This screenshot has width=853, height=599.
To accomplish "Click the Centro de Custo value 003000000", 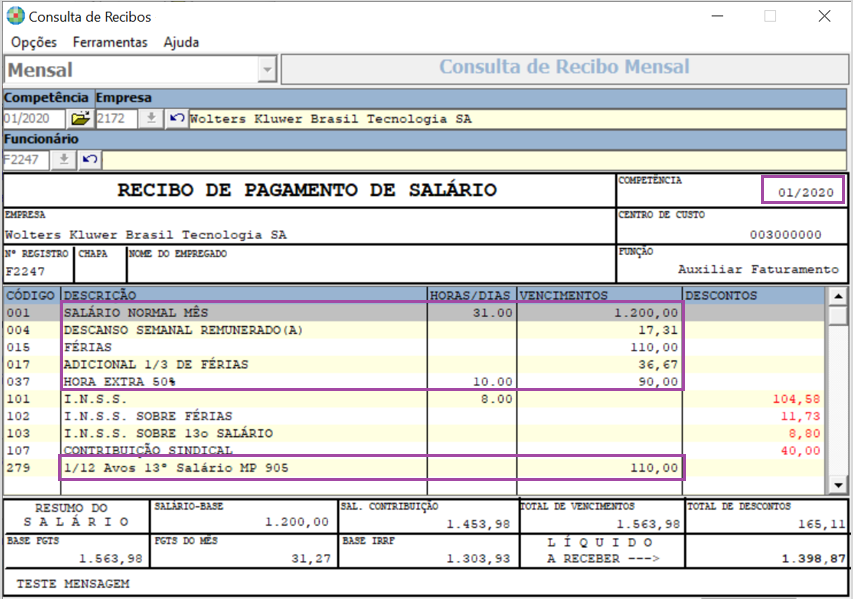I will (786, 234).
